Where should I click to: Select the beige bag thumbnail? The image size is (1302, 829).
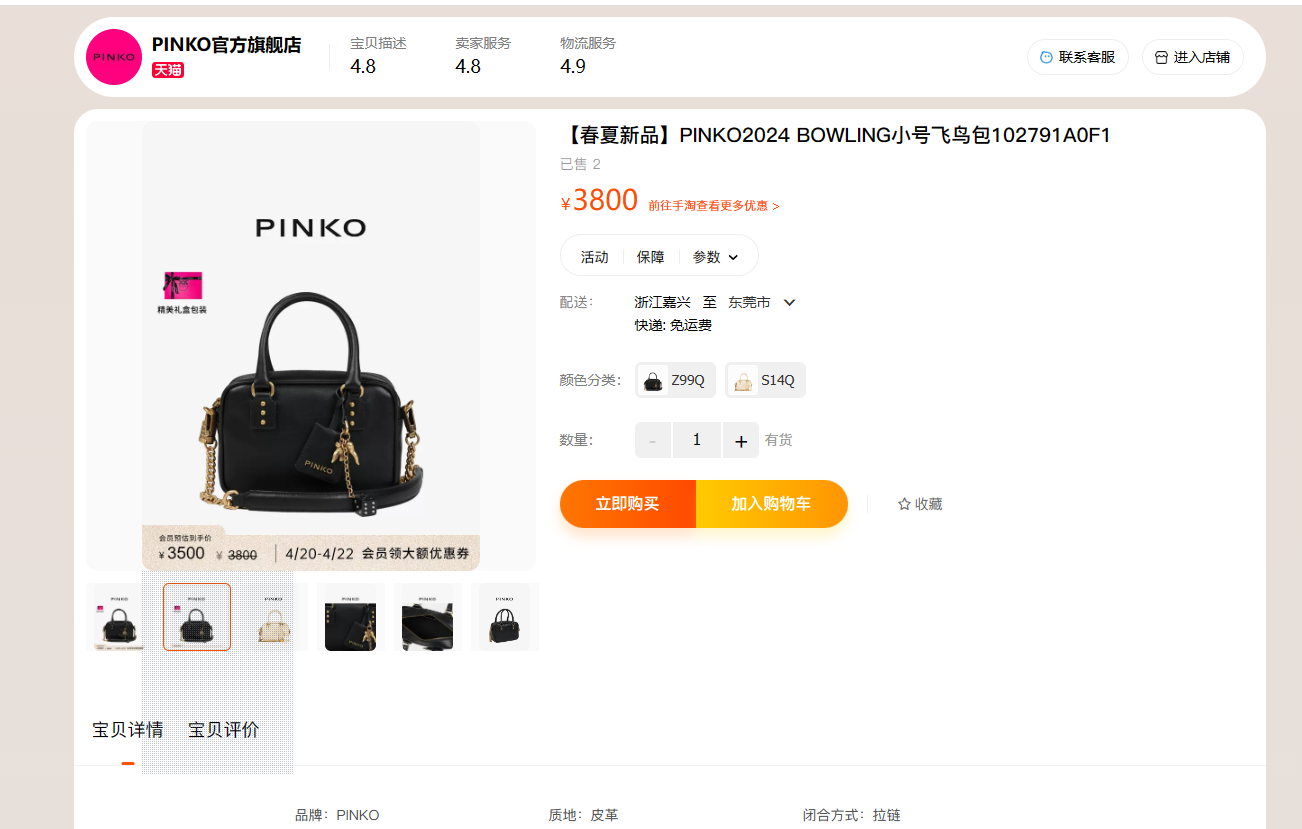coord(274,617)
